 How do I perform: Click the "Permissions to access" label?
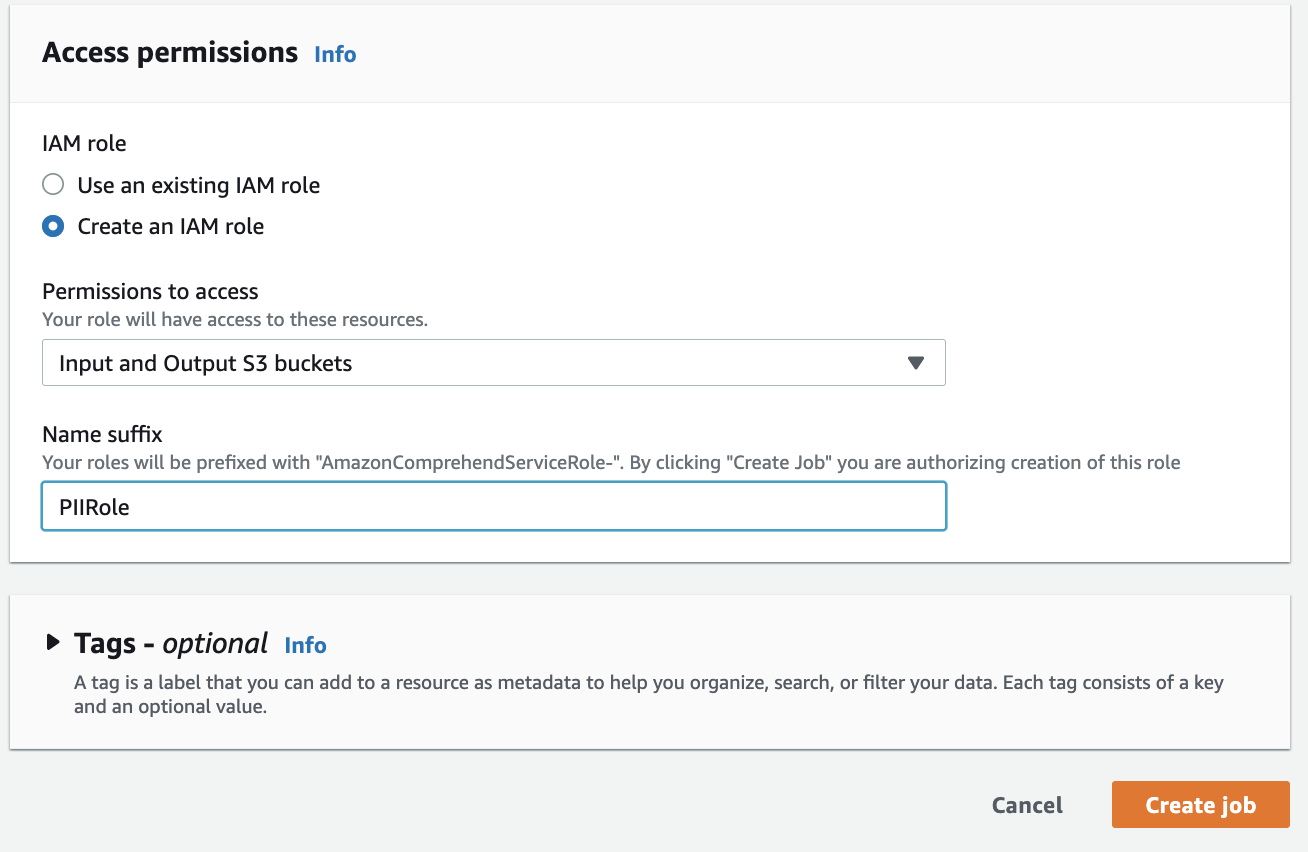click(149, 291)
